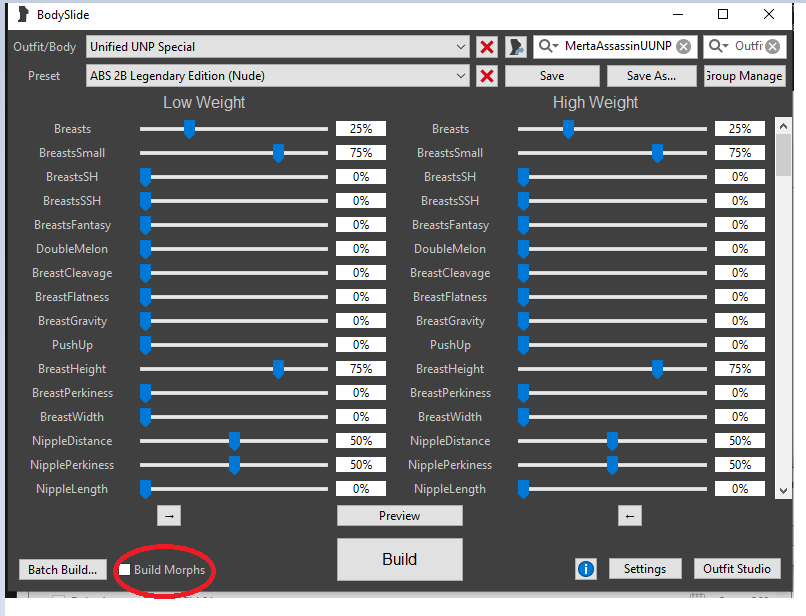Click the Low Weight BreastFlatness 0% value field
Viewport: 806px width, 616px height.
point(361,297)
